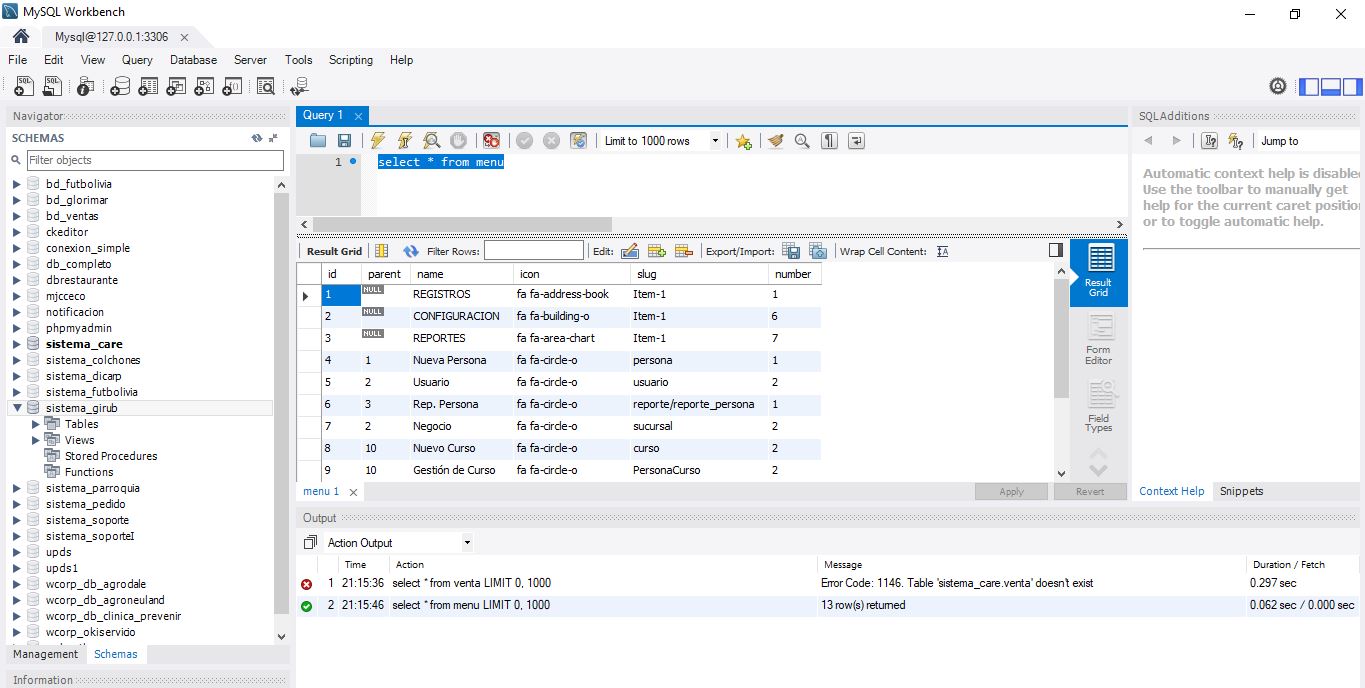The height and width of the screenshot is (688, 1365).
Task: Open the Database menu
Action: [193, 60]
